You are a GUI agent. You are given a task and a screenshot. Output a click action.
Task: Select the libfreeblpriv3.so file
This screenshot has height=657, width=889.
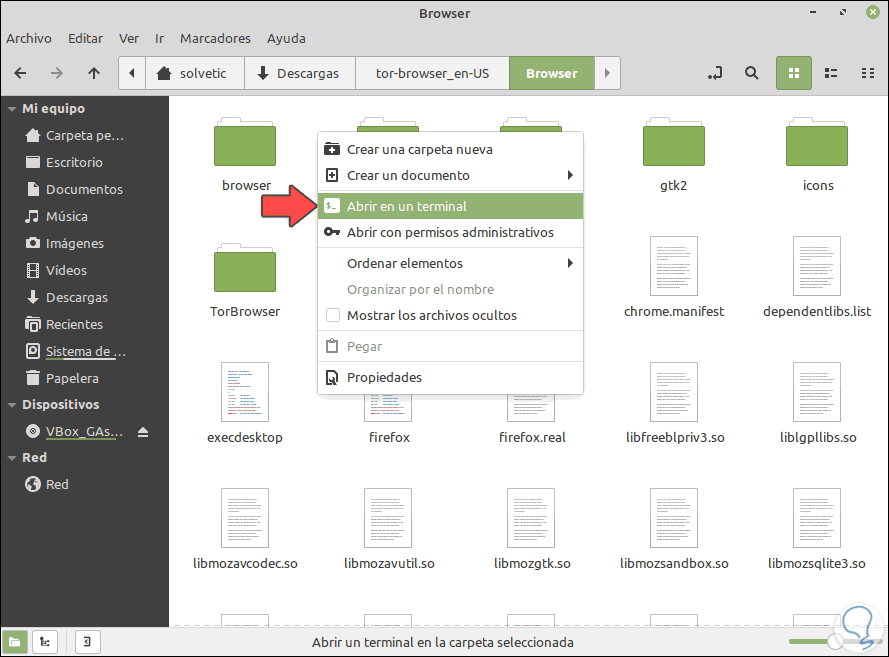tap(674, 392)
